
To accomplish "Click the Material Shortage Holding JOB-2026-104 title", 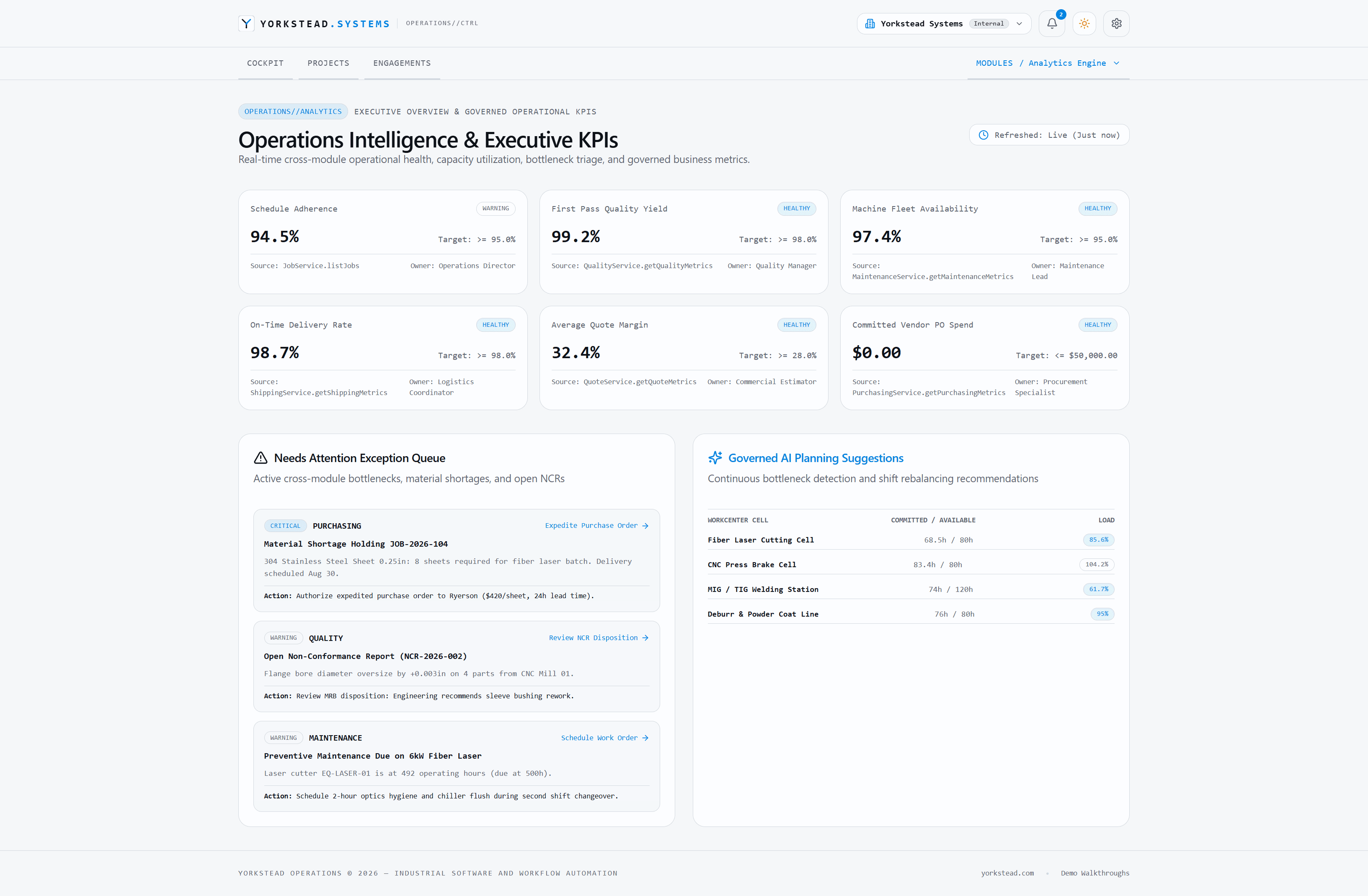I will pyautogui.click(x=356, y=544).
